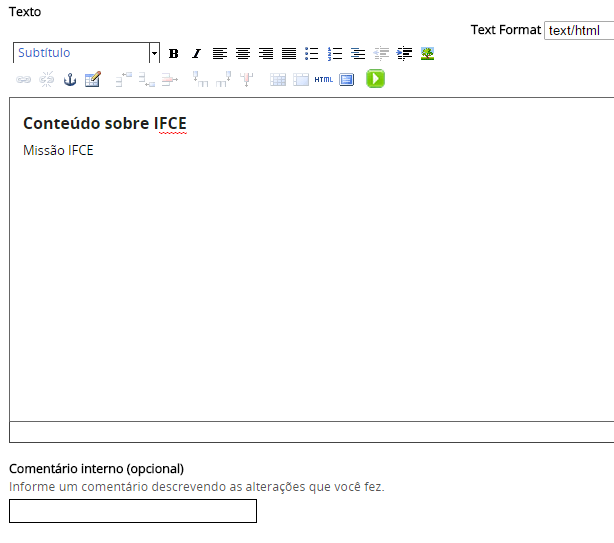Click the merge table cells icon
The width and height of the screenshot is (614, 543).
coord(301,79)
